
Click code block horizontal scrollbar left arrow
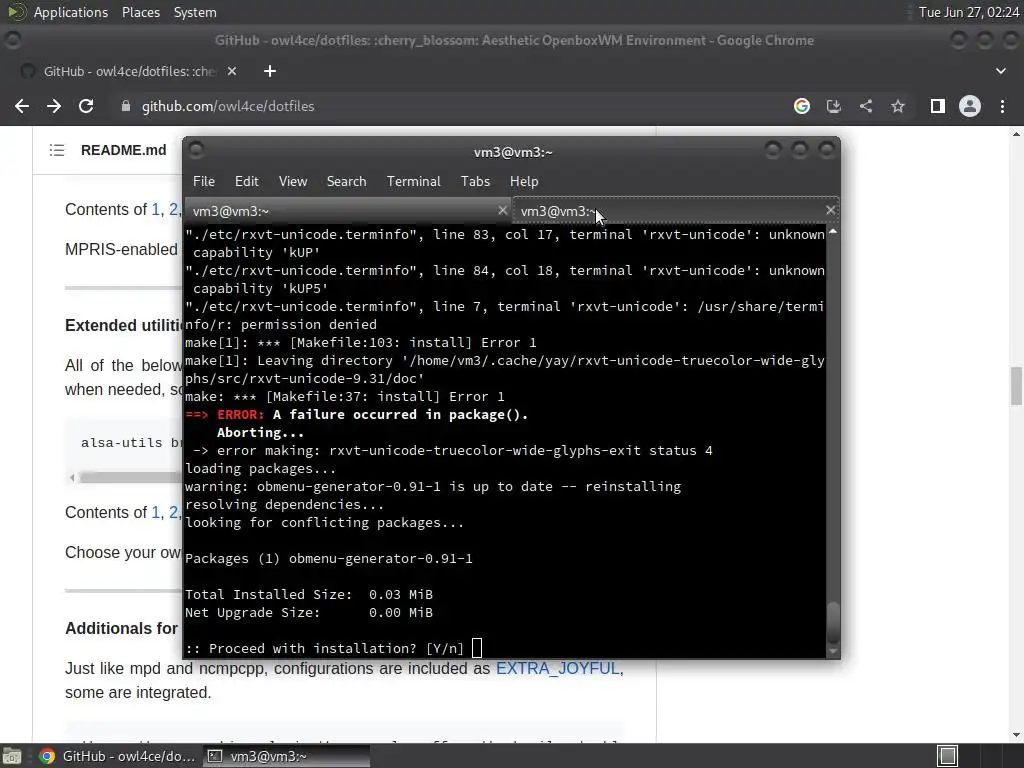[72, 478]
